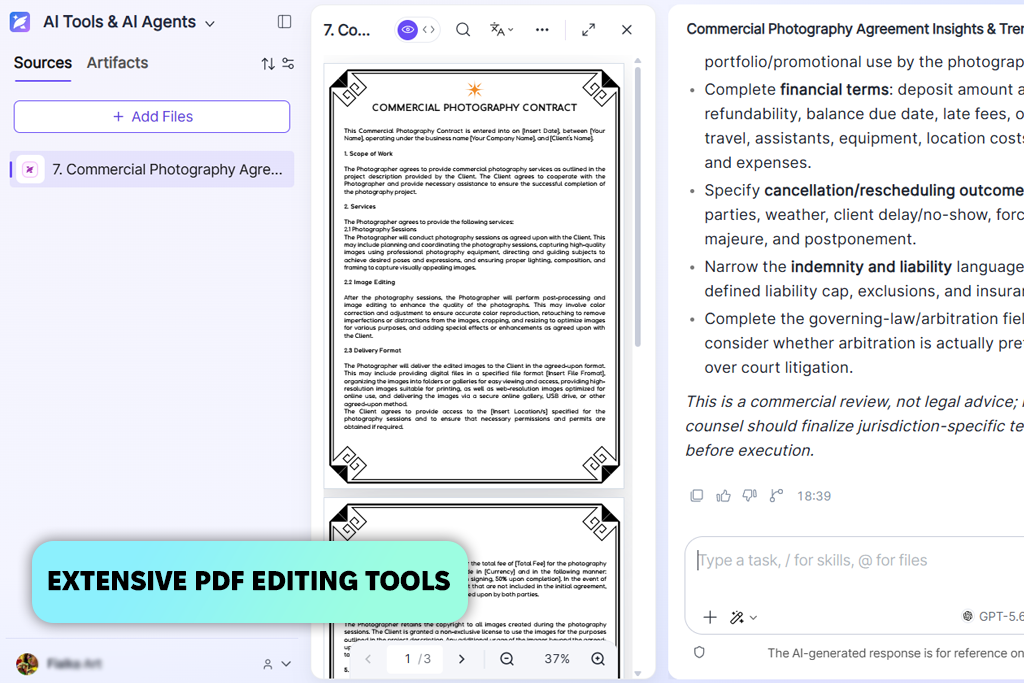The image size is (1024, 683).
Task: Like the AI response with thumbs up
Action: [x=723, y=496]
